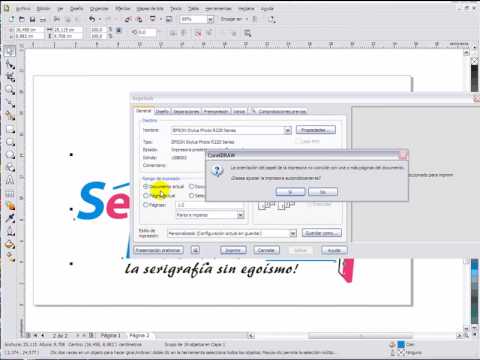Click the Export icon in the toolbar
This screenshot has height=360, width=480.
(x=140, y=19)
